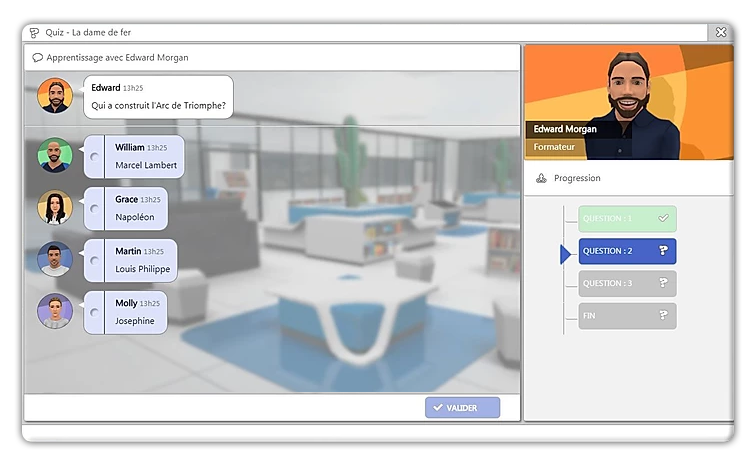Screen dimensions: 756x466
Task: Click the question text about Arc de Triomphe
Action: (158, 106)
